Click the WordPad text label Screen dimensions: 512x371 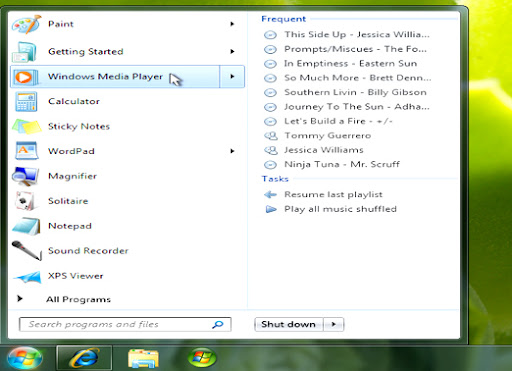coord(71,151)
